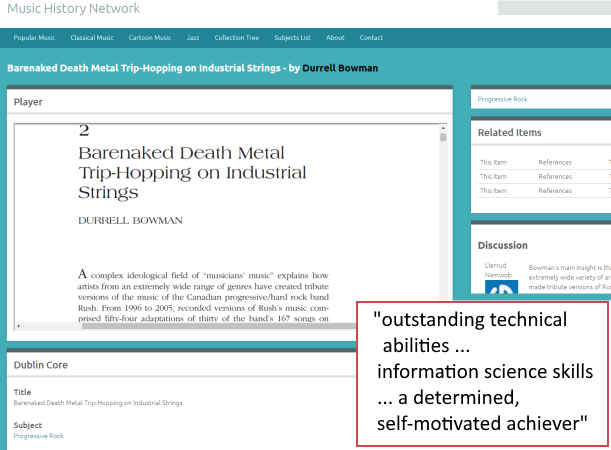Click Progressive Rock under Subject

[x=37, y=436]
